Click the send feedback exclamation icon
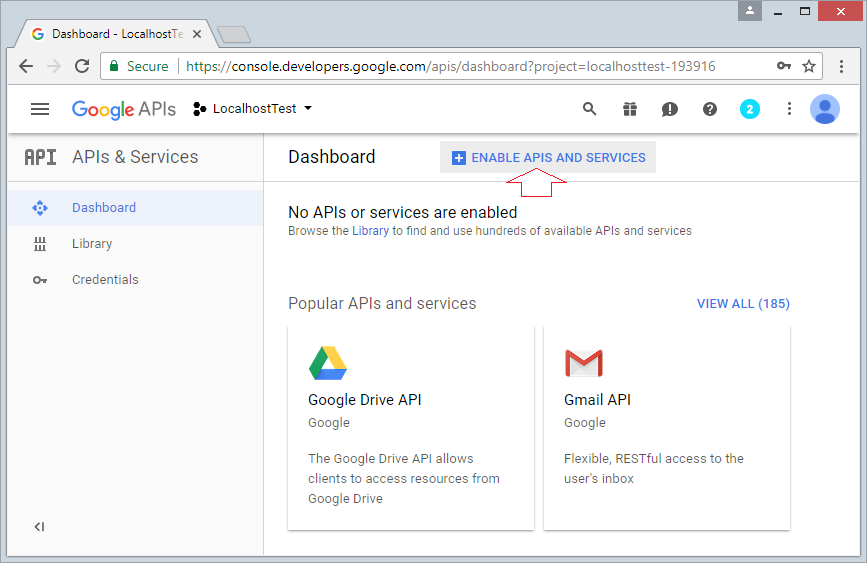The width and height of the screenshot is (867, 563). click(x=670, y=110)
